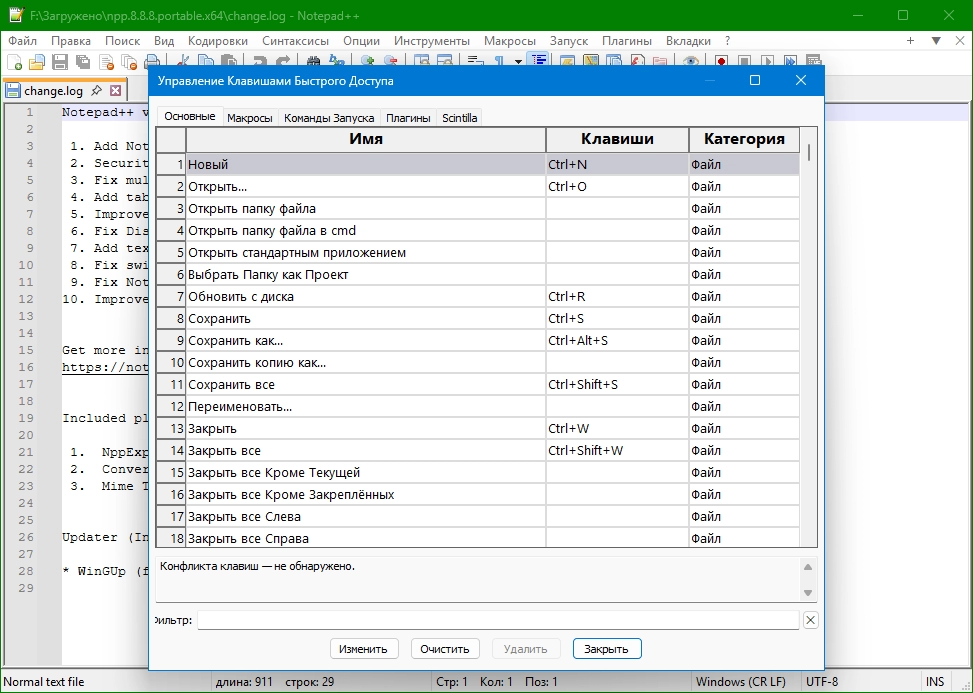Click the plus button at menu bar right

pyautogui.click(x=910, y=41)
